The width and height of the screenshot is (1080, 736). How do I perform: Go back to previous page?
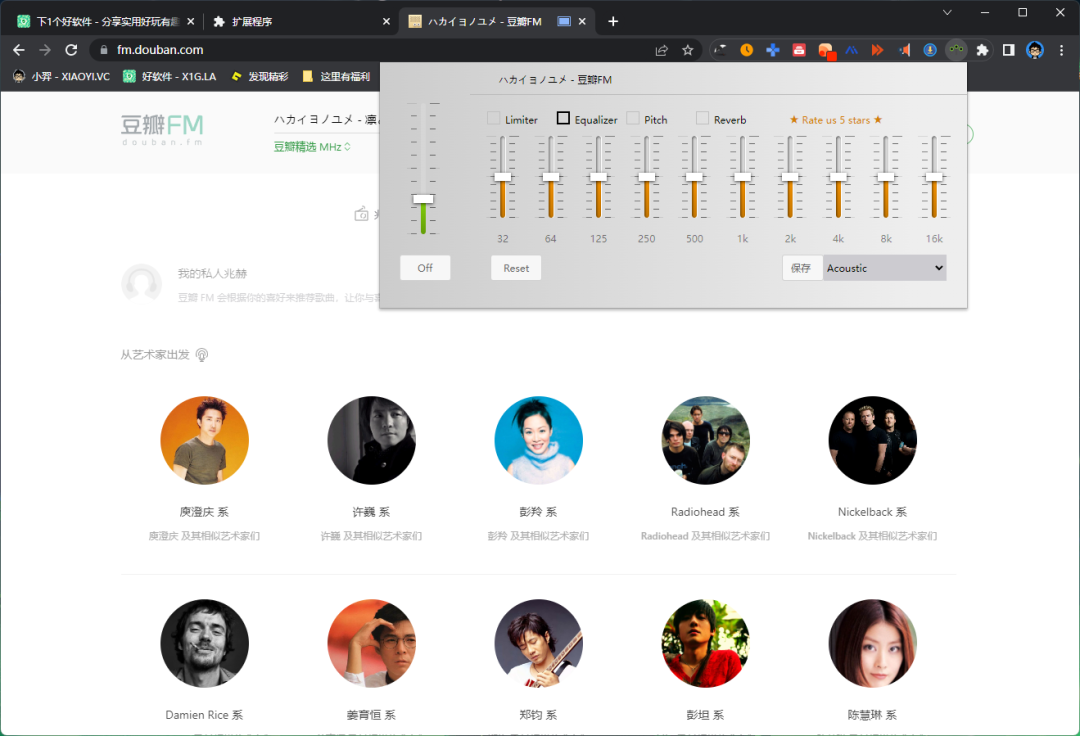19,50
